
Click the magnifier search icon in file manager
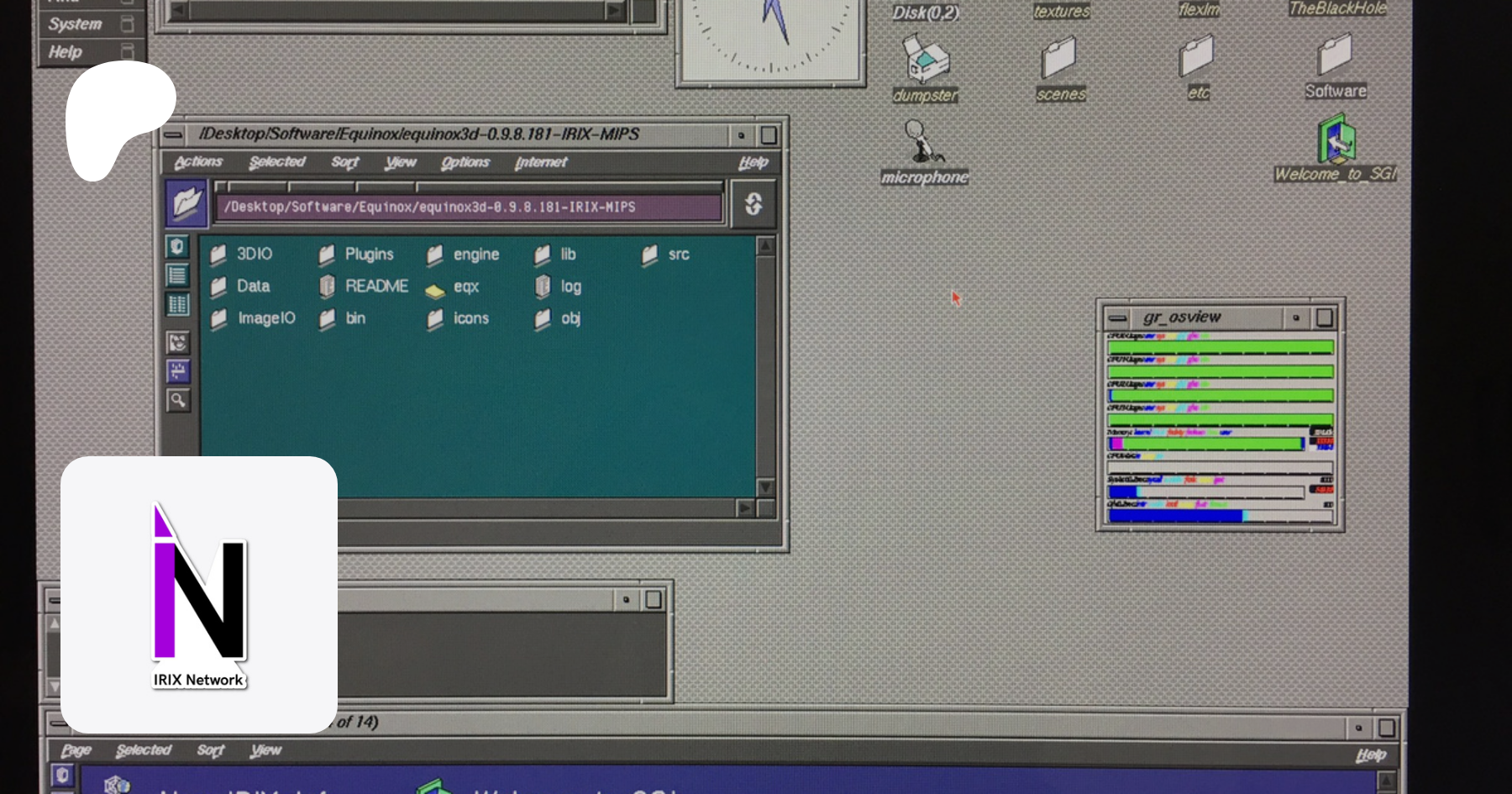point(178,401)
